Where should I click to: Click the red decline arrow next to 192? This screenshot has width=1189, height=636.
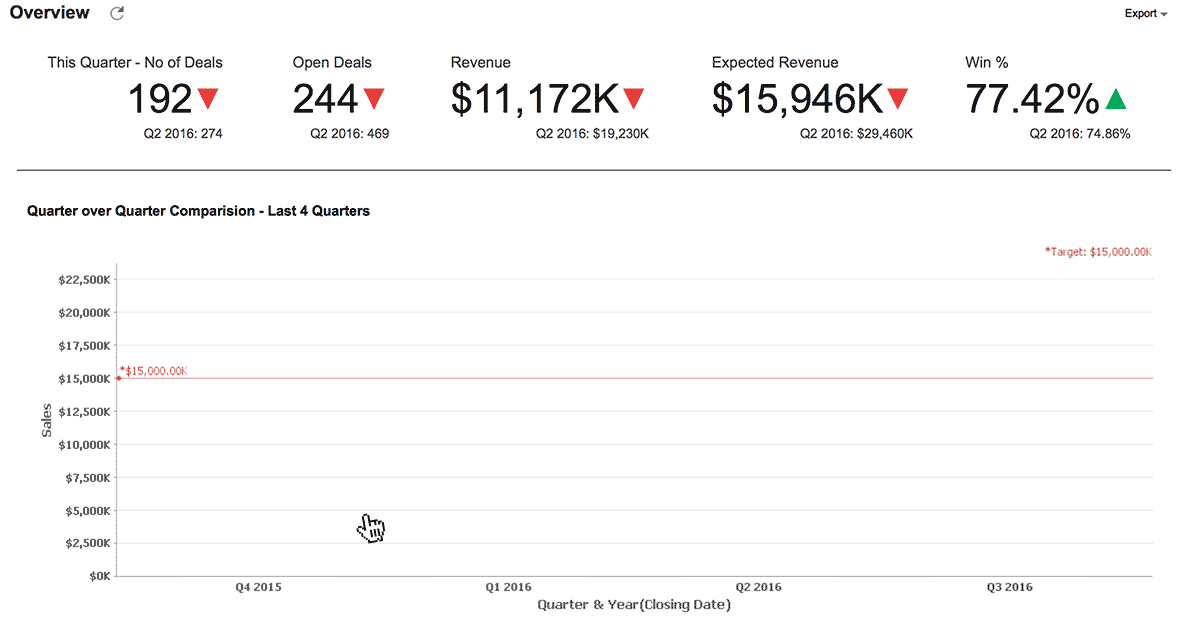209,99
